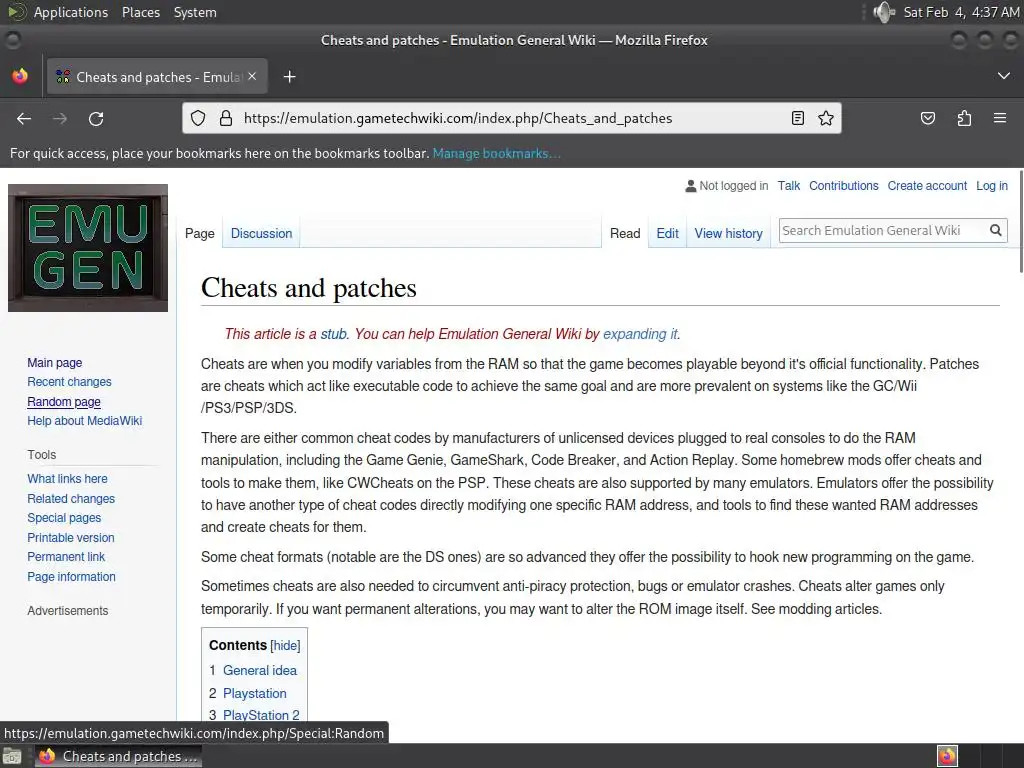Open the Places menu
This screenshot has width=1024, height=768.
tap(140, 12)
